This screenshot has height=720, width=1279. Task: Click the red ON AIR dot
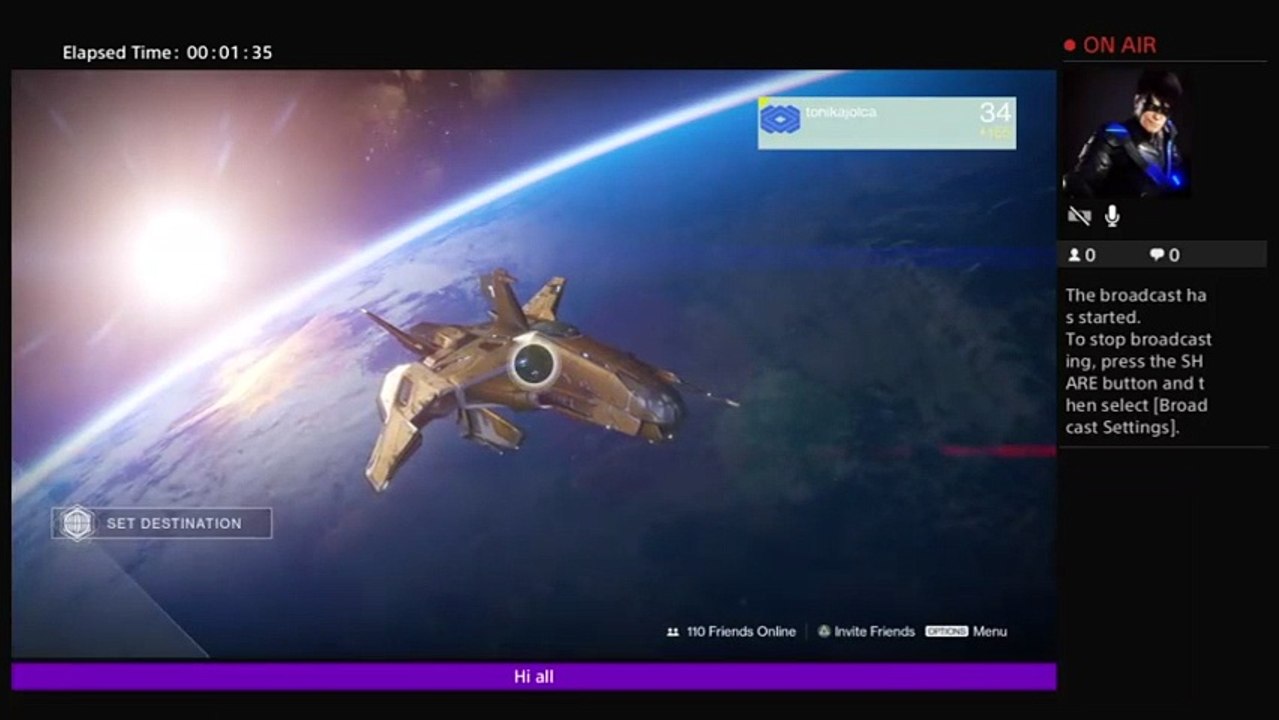(1069, 45)
